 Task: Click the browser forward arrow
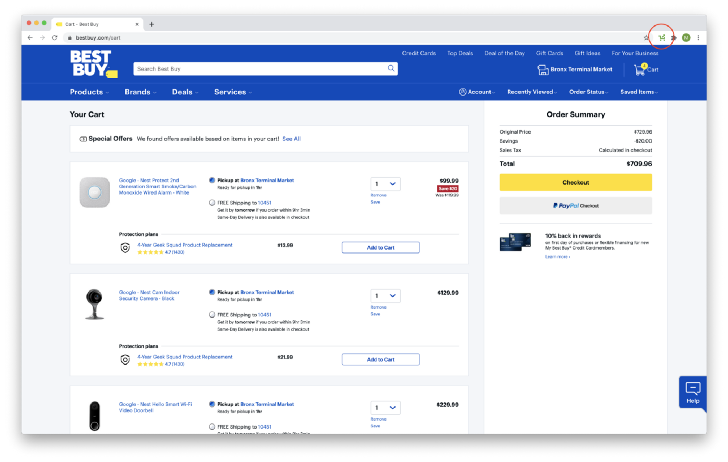[x=42, y=38]
